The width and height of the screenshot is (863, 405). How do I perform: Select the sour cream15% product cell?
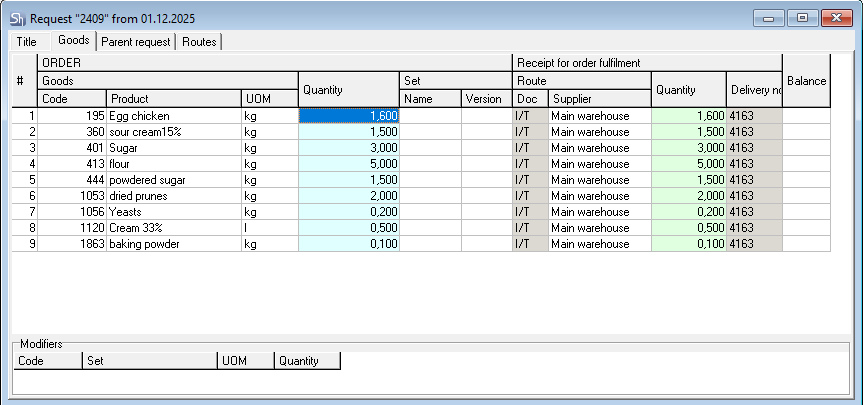coord(173,132)
